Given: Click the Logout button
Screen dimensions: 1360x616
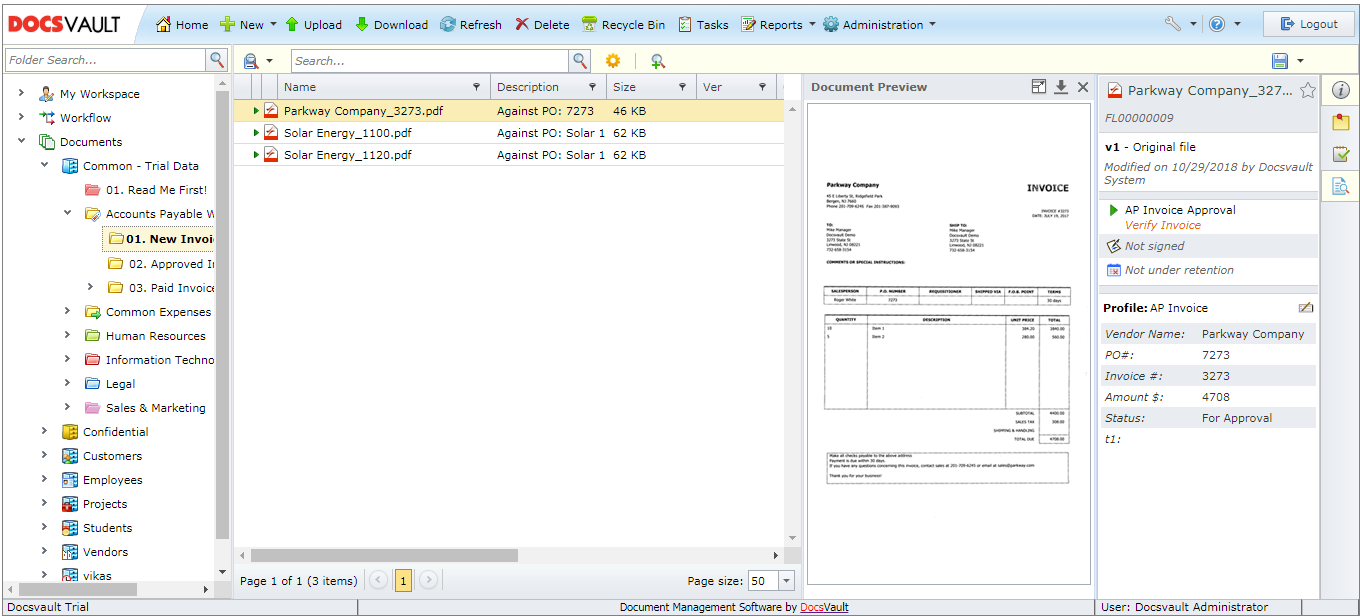Looking at the screenshot, I should tap(1308, 23).
